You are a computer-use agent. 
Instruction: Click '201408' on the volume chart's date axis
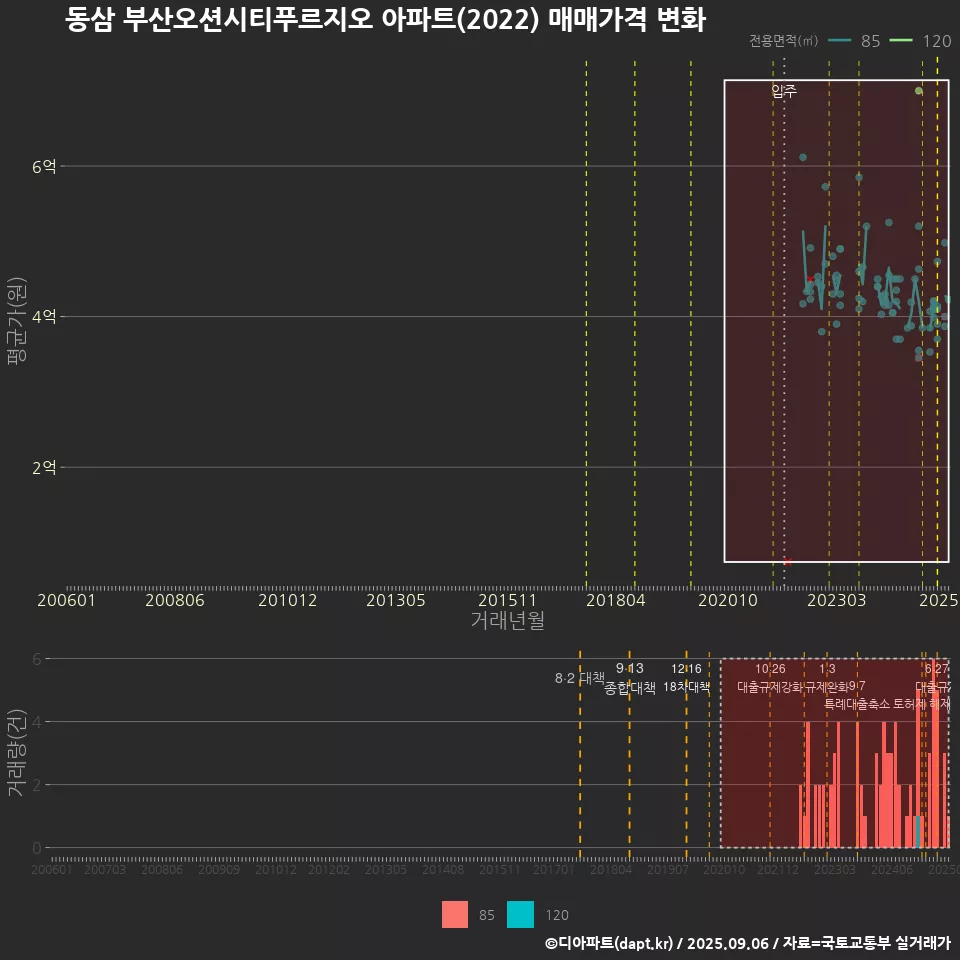click(443, 869)
